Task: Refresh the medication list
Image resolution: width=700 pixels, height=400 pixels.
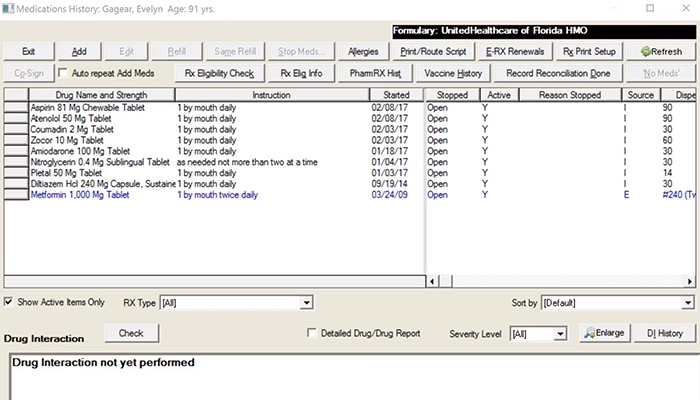Action: (x=661, y=51)
